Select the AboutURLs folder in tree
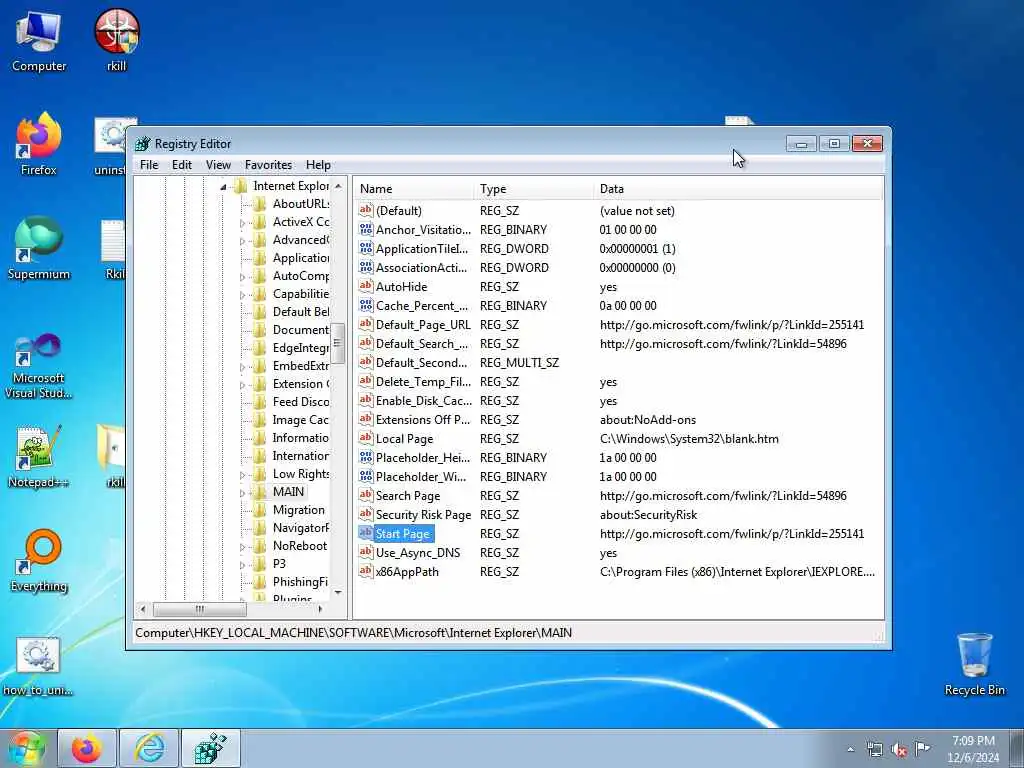This screenshot has width=1024, height=768. pyautogui.click(x=300, y=204)
